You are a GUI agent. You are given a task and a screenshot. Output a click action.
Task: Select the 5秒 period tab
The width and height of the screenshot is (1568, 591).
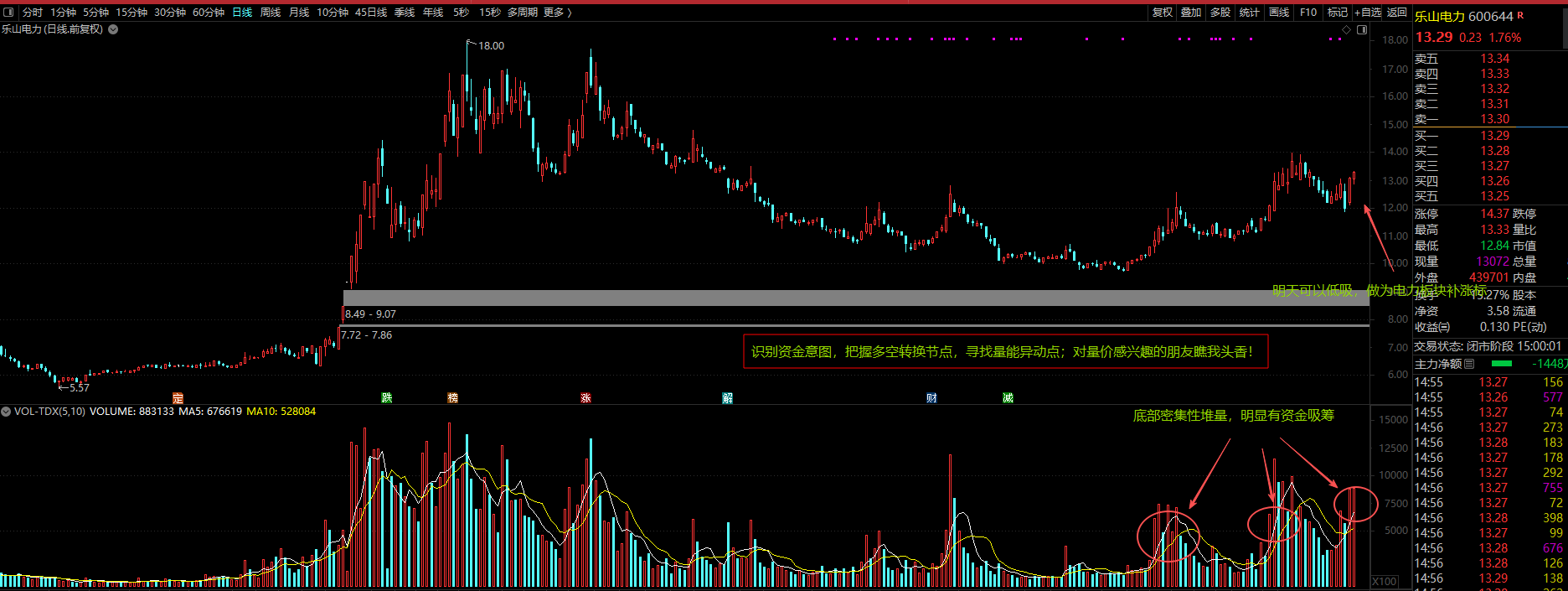pos(461,13)
